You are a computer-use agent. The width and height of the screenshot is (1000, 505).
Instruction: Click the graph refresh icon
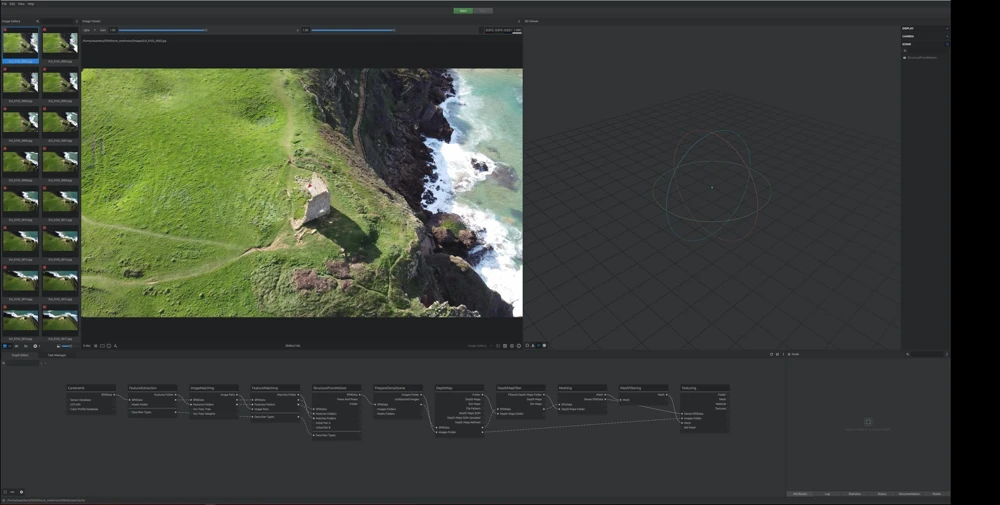coord(771,355)
